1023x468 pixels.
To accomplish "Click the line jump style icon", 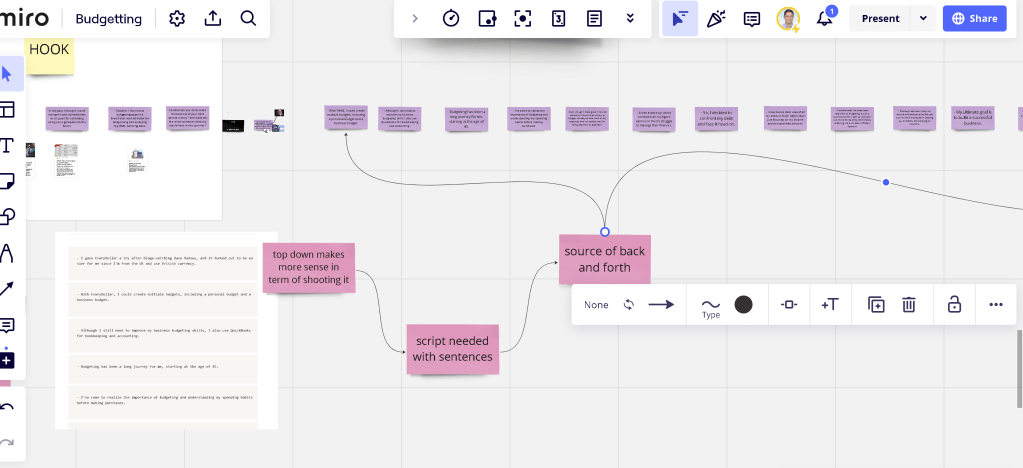I will [x=789, y=305].
